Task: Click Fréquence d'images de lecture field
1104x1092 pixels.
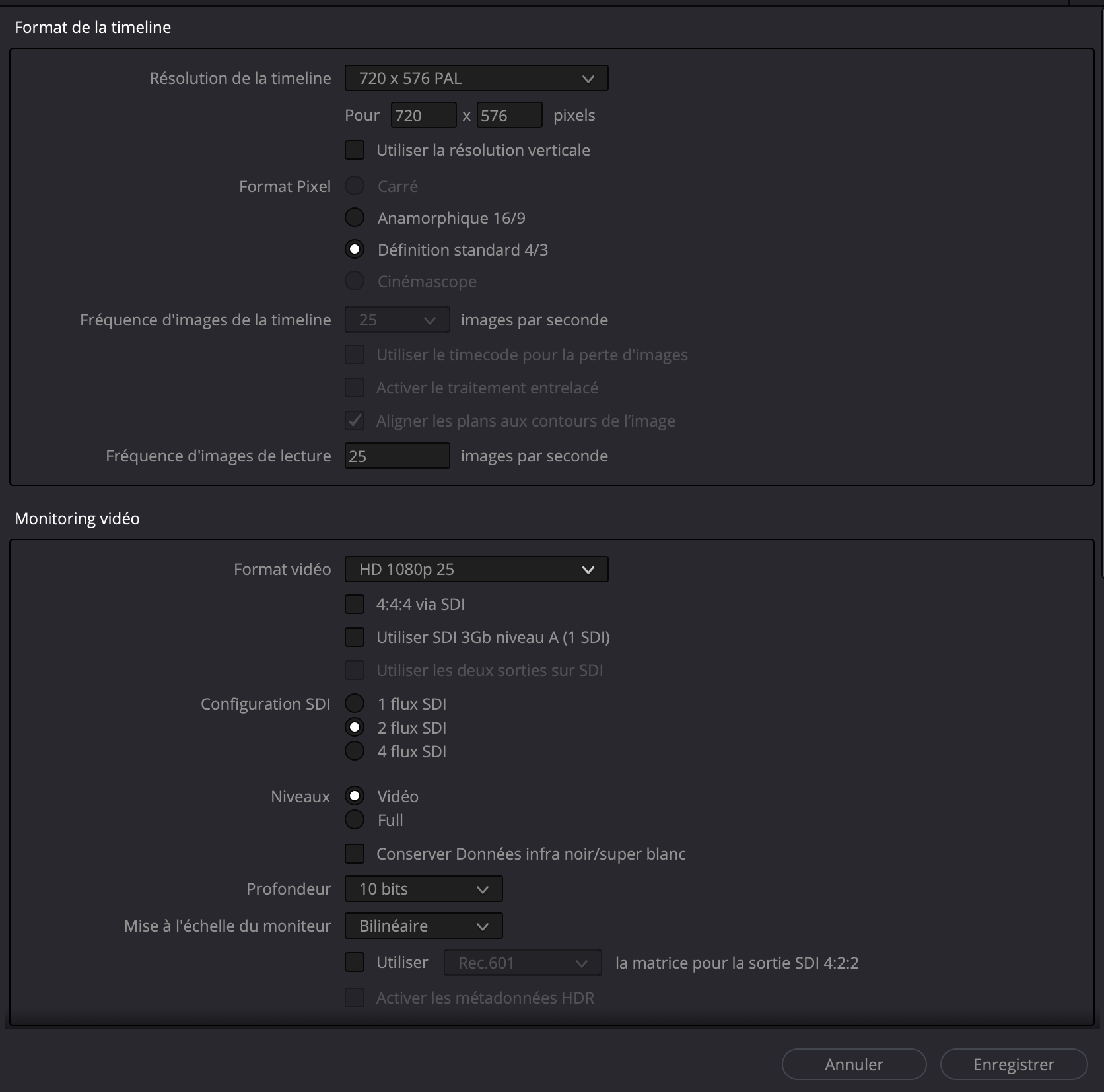Action: pyautogui.click(x=397, y=456)
